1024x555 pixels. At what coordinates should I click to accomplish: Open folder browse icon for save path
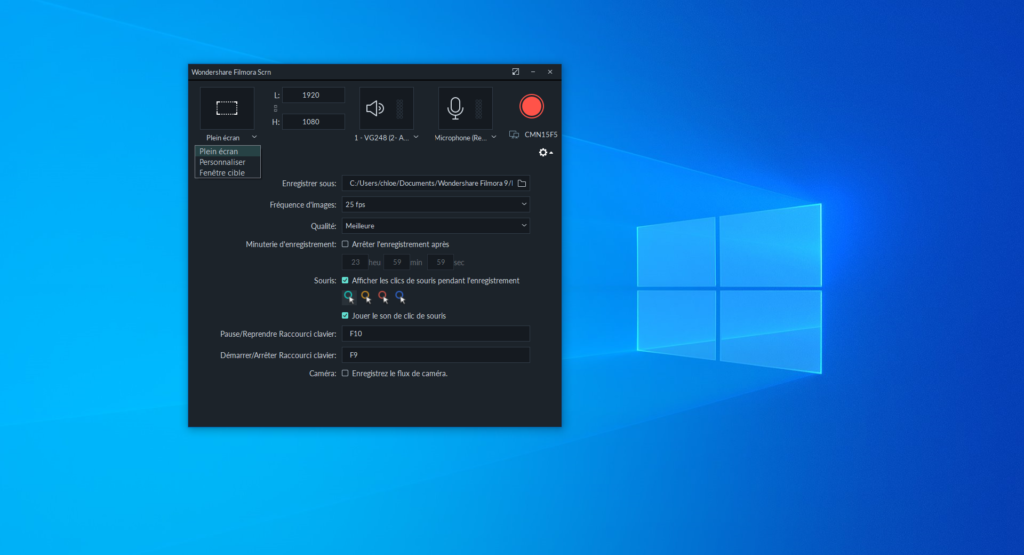pyautogui.click(x=522, y=183)
